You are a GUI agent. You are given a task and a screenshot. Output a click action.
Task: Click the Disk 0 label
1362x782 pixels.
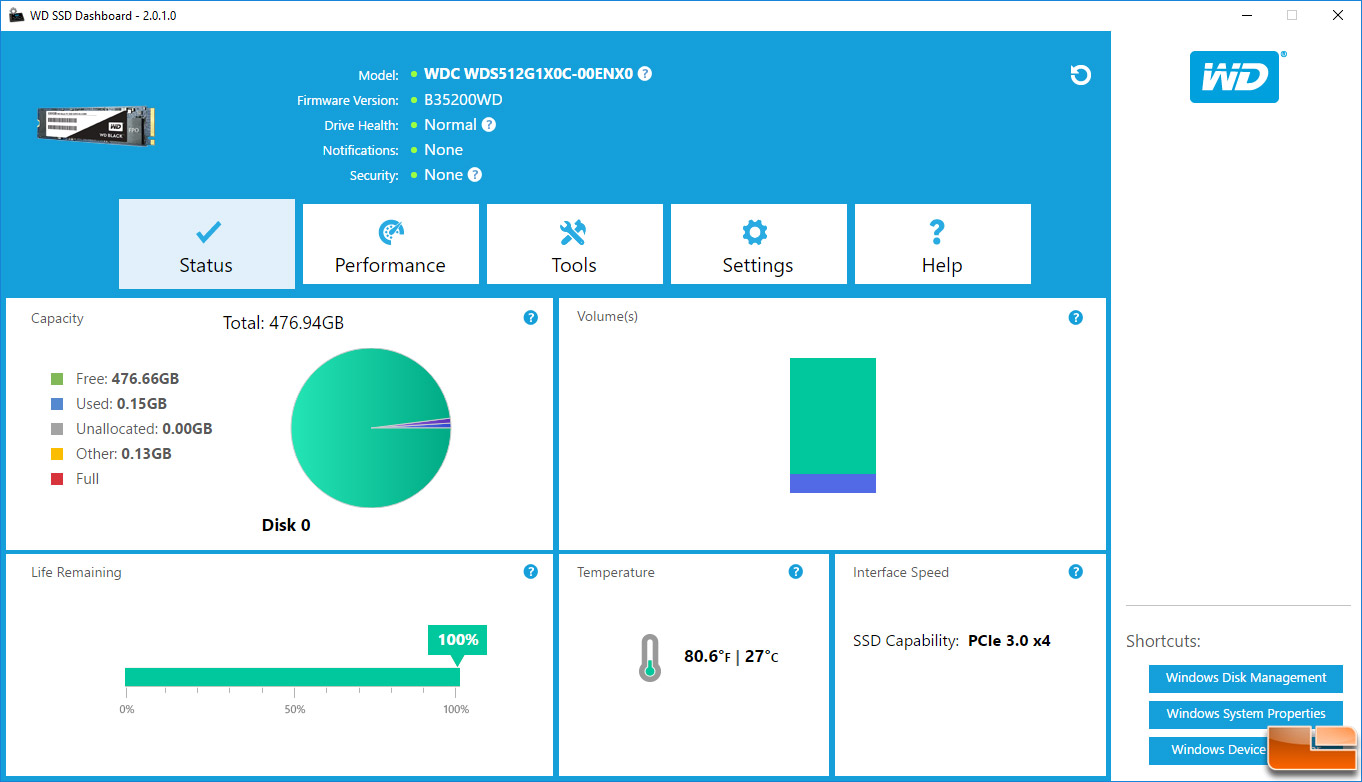[x=286, y=525]
